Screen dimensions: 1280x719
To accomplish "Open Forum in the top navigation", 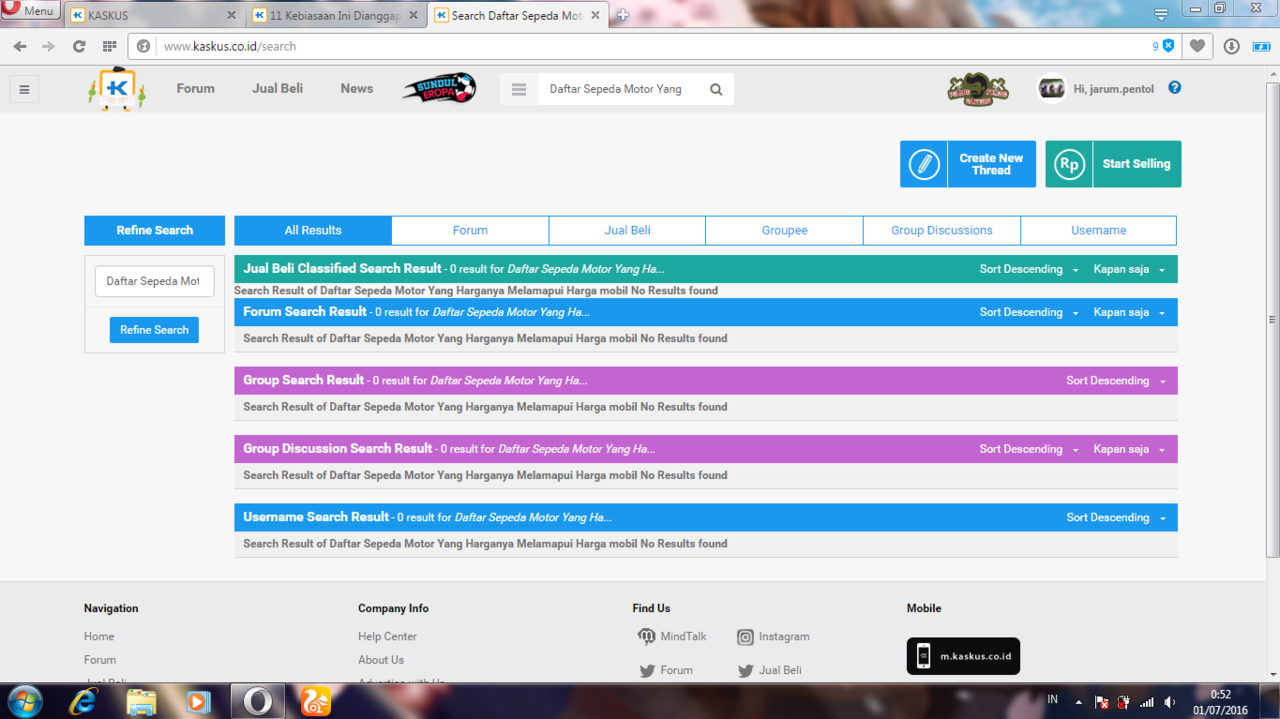I will 195,89.
